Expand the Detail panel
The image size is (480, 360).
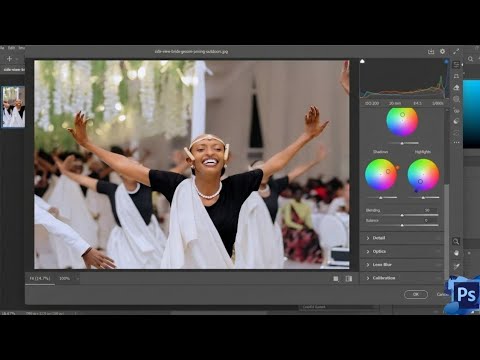(x=402, y=238)
